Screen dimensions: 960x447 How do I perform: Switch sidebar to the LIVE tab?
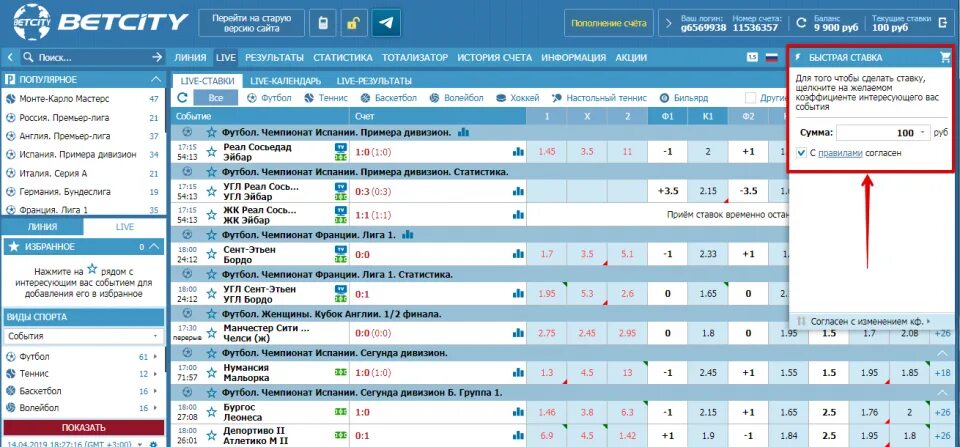pyautogui.click(x=125, y=227)
